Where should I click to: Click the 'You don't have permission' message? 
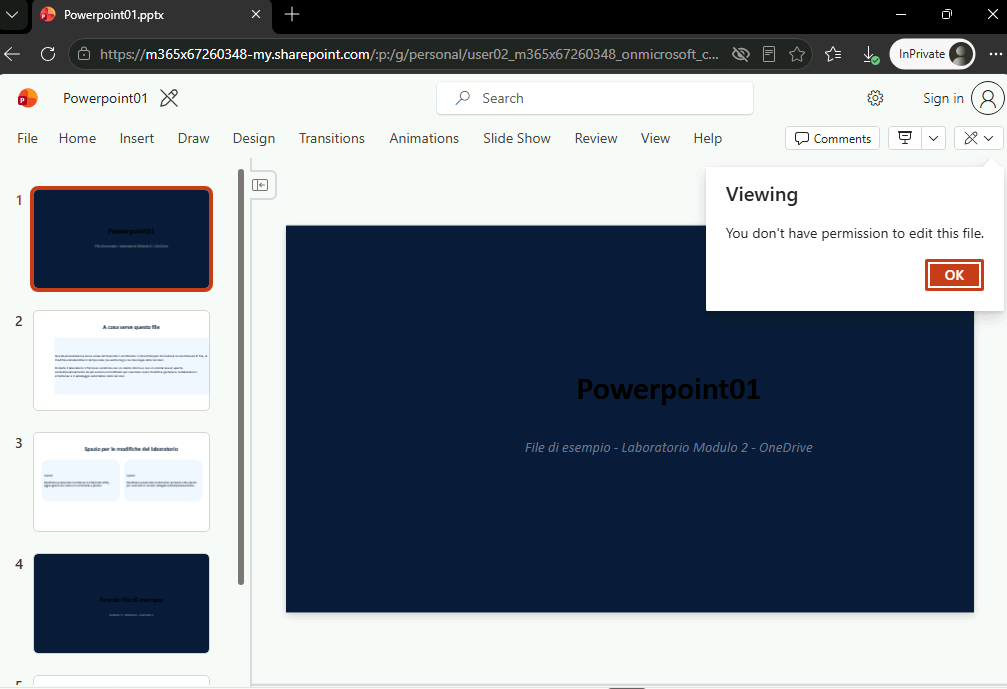pos(854,233)
